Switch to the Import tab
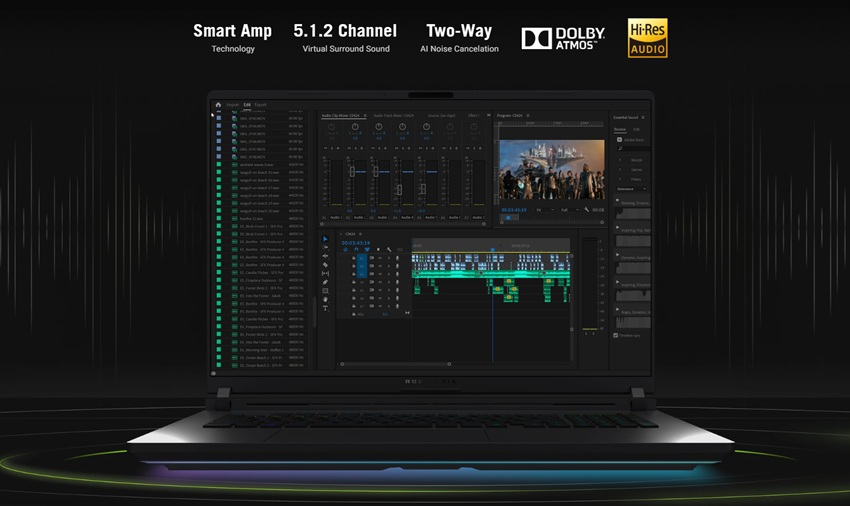 tap(233, 105)
